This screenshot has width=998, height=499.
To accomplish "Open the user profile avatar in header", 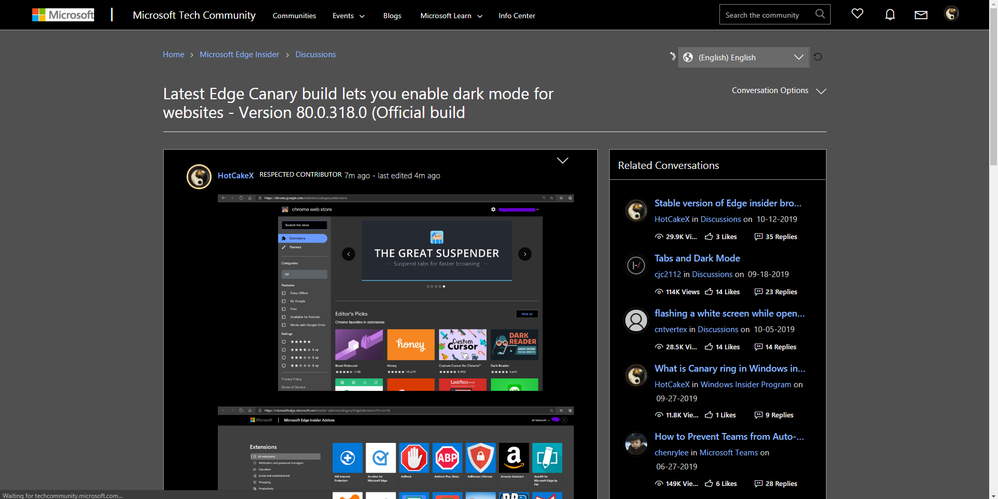I will (952, 13).
